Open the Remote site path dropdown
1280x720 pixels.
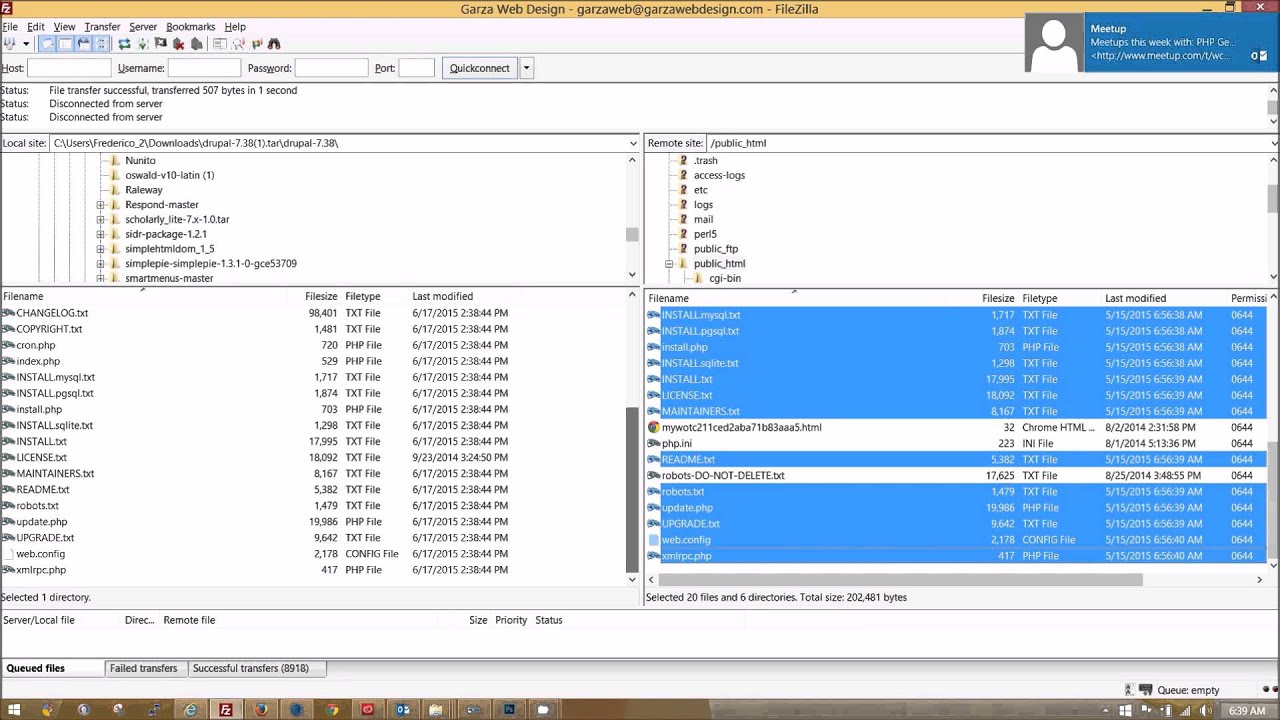point(1273,143)
